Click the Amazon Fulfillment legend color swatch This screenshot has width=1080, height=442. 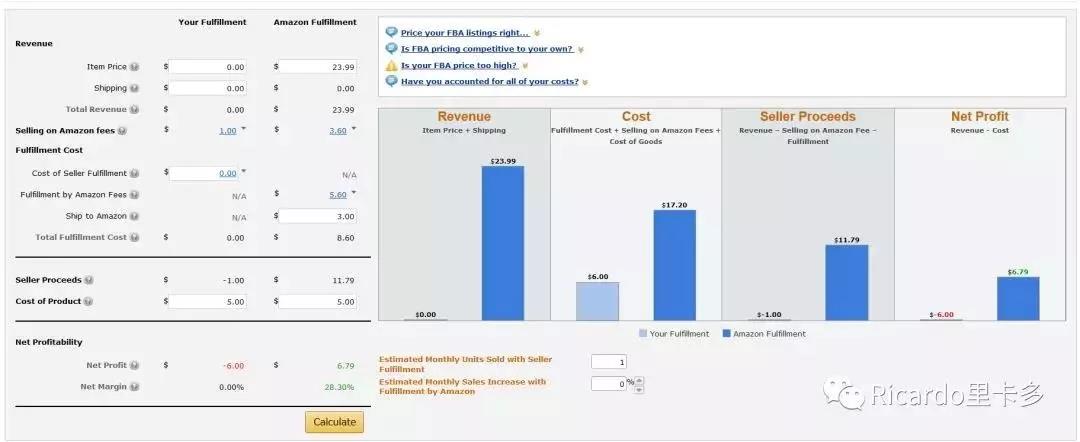click(726, 334)
